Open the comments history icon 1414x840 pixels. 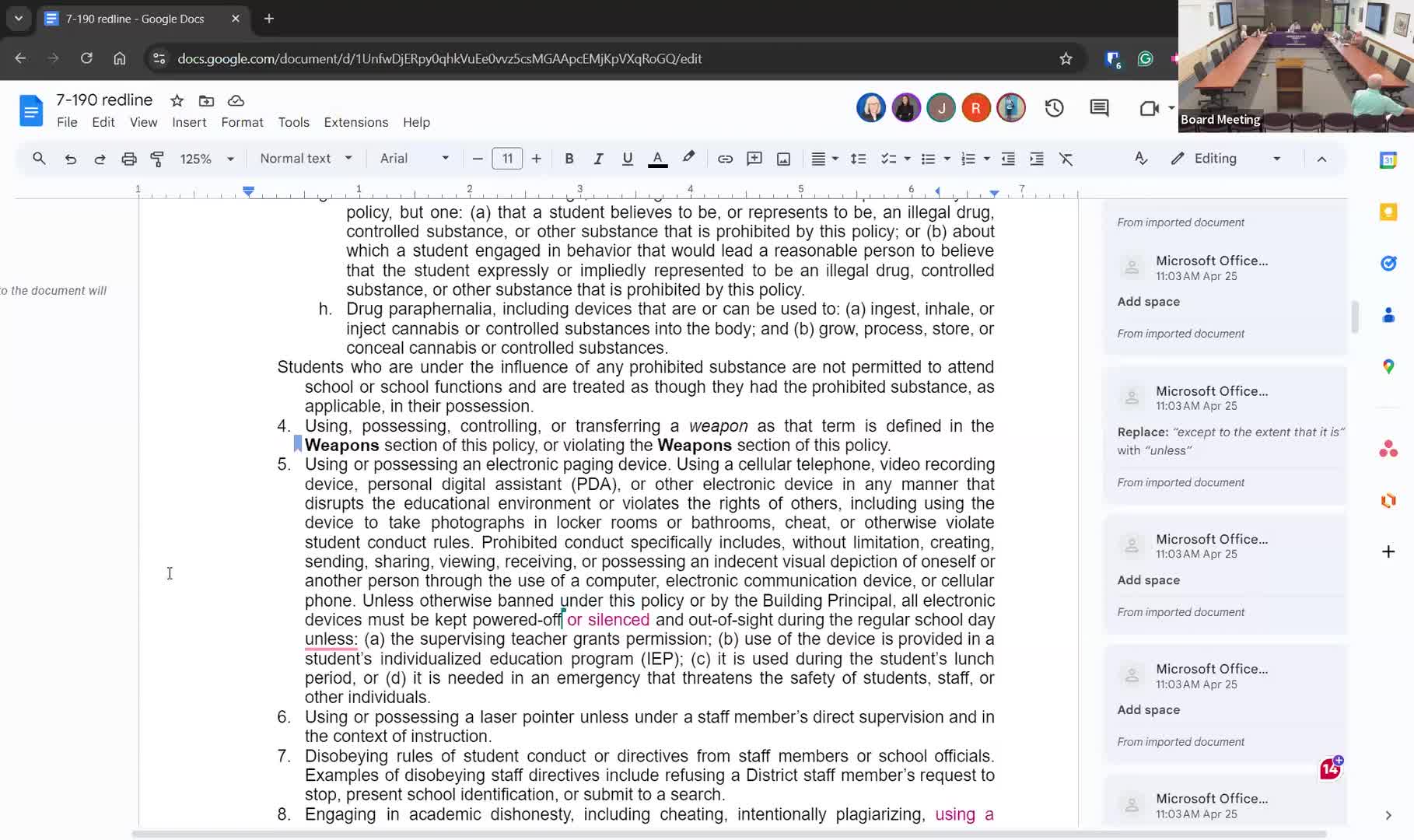click(1099, 108)
